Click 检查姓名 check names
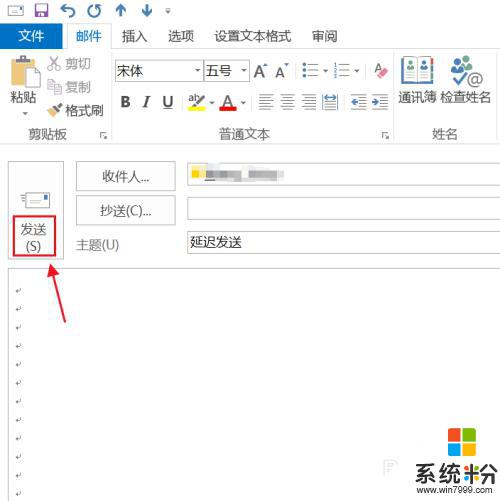Image resolution: width=500 pixels, height=501 pixels. (466, 80)
